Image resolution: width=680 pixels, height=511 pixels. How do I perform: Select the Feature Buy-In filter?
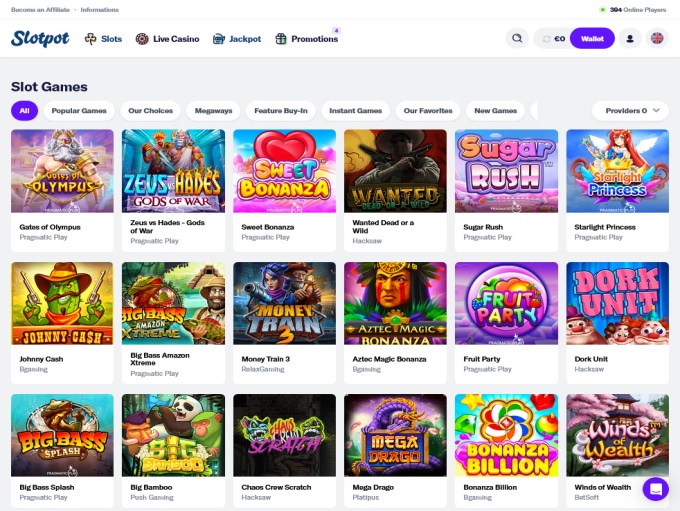[x=281, y=111]
